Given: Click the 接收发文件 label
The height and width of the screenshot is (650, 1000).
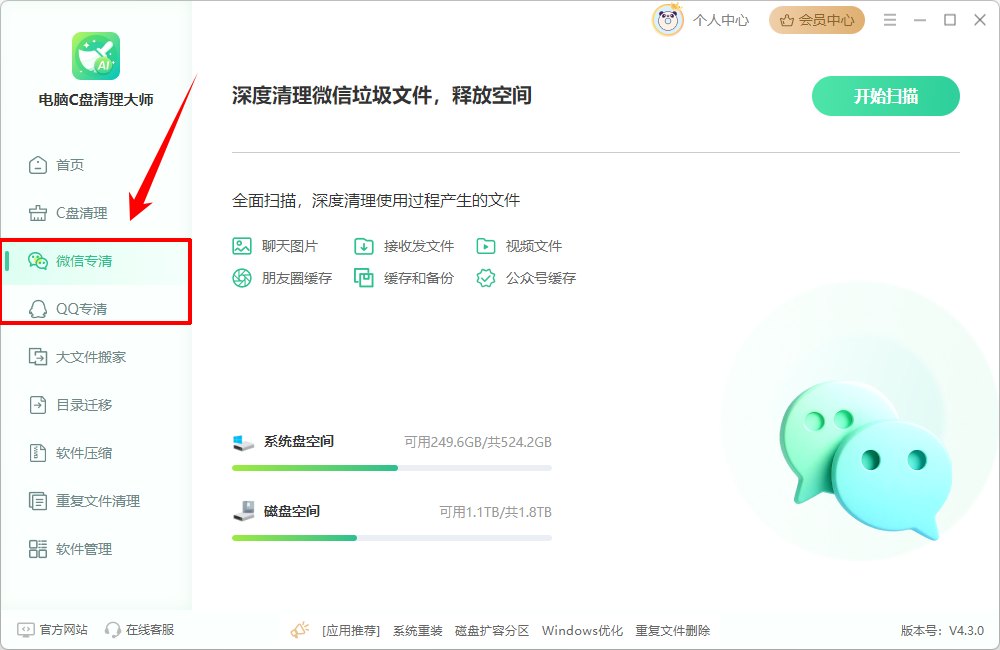Looking at the screenshot, I should point(419,246).
